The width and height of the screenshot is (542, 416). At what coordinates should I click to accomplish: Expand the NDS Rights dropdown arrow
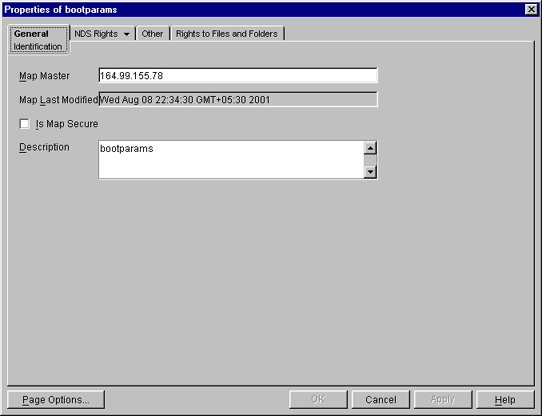(127, 34)
